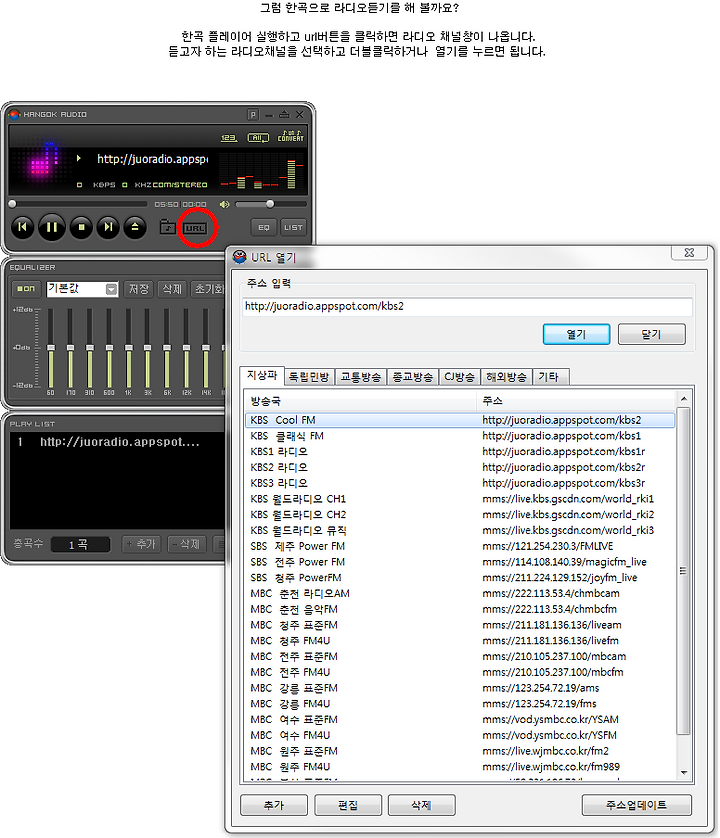This screenshot has width=720, height=838.
Task: Click the small play indicator on the display
Action: 79,158
